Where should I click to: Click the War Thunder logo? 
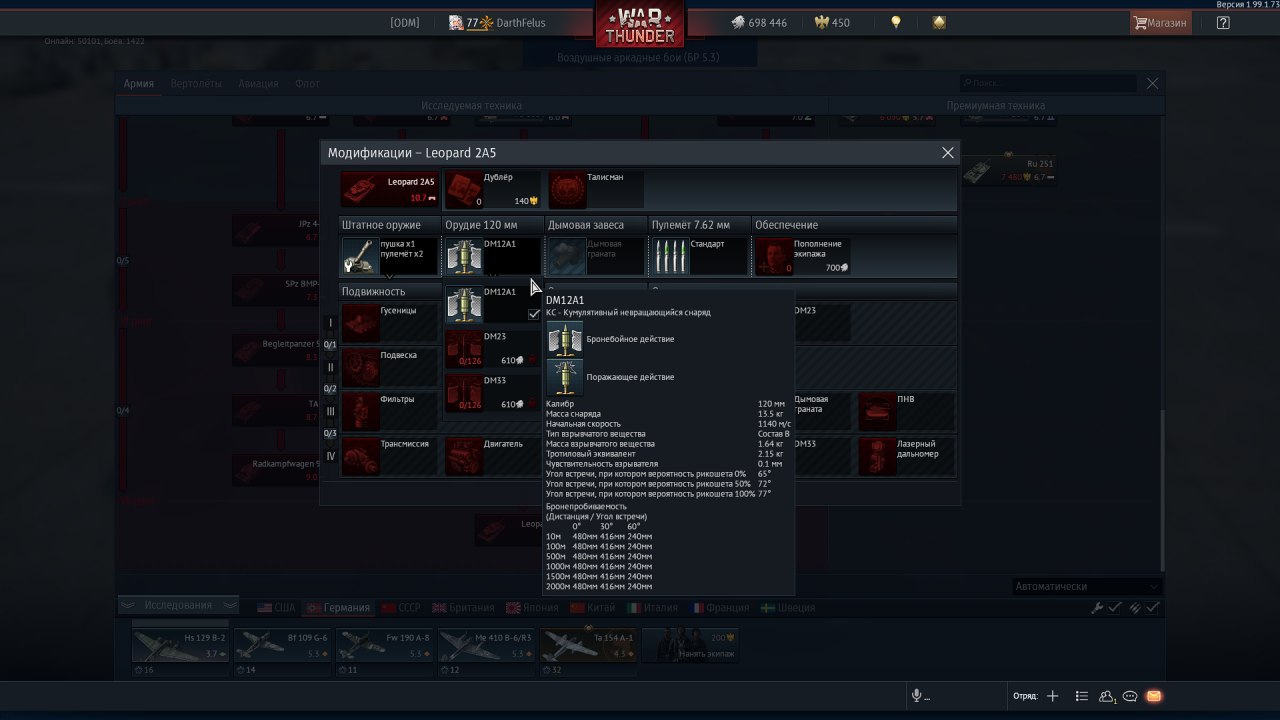pyautogui.click(x=640, y=25)
